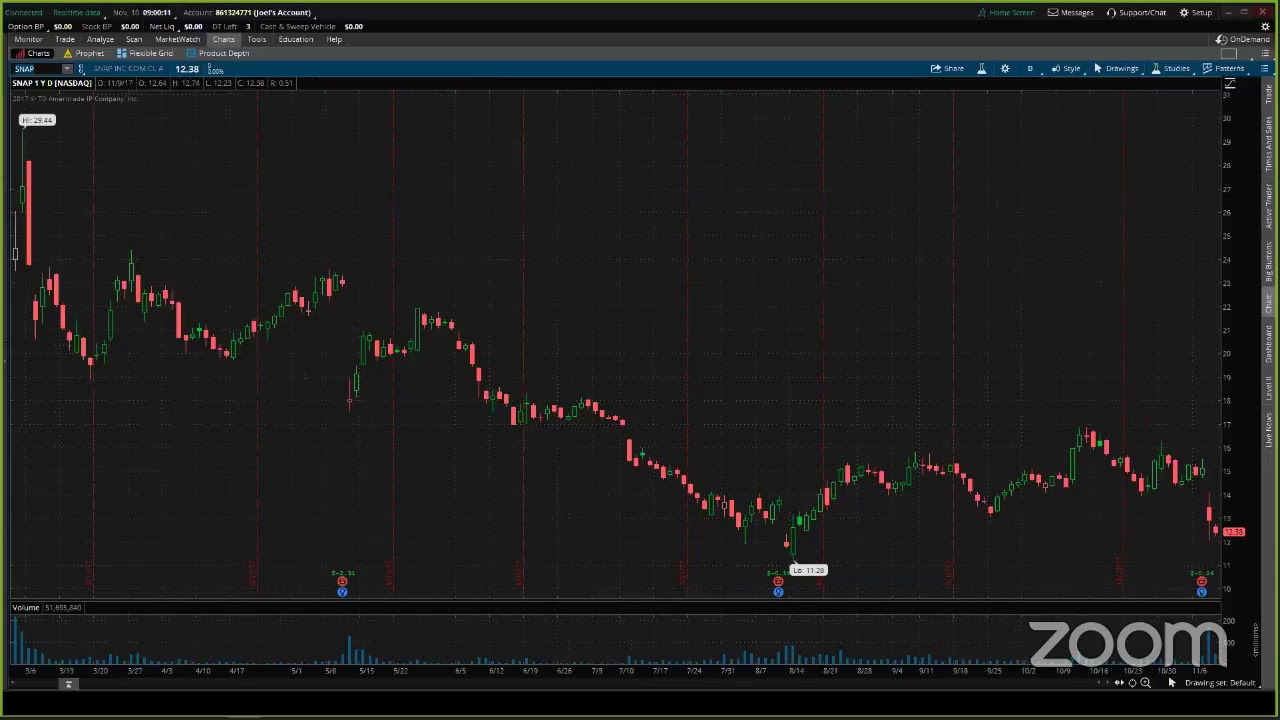Click the SNAP symbol input field
Image resolution: width=1280 pixels, height=720 pixels.
pos(37,69)
